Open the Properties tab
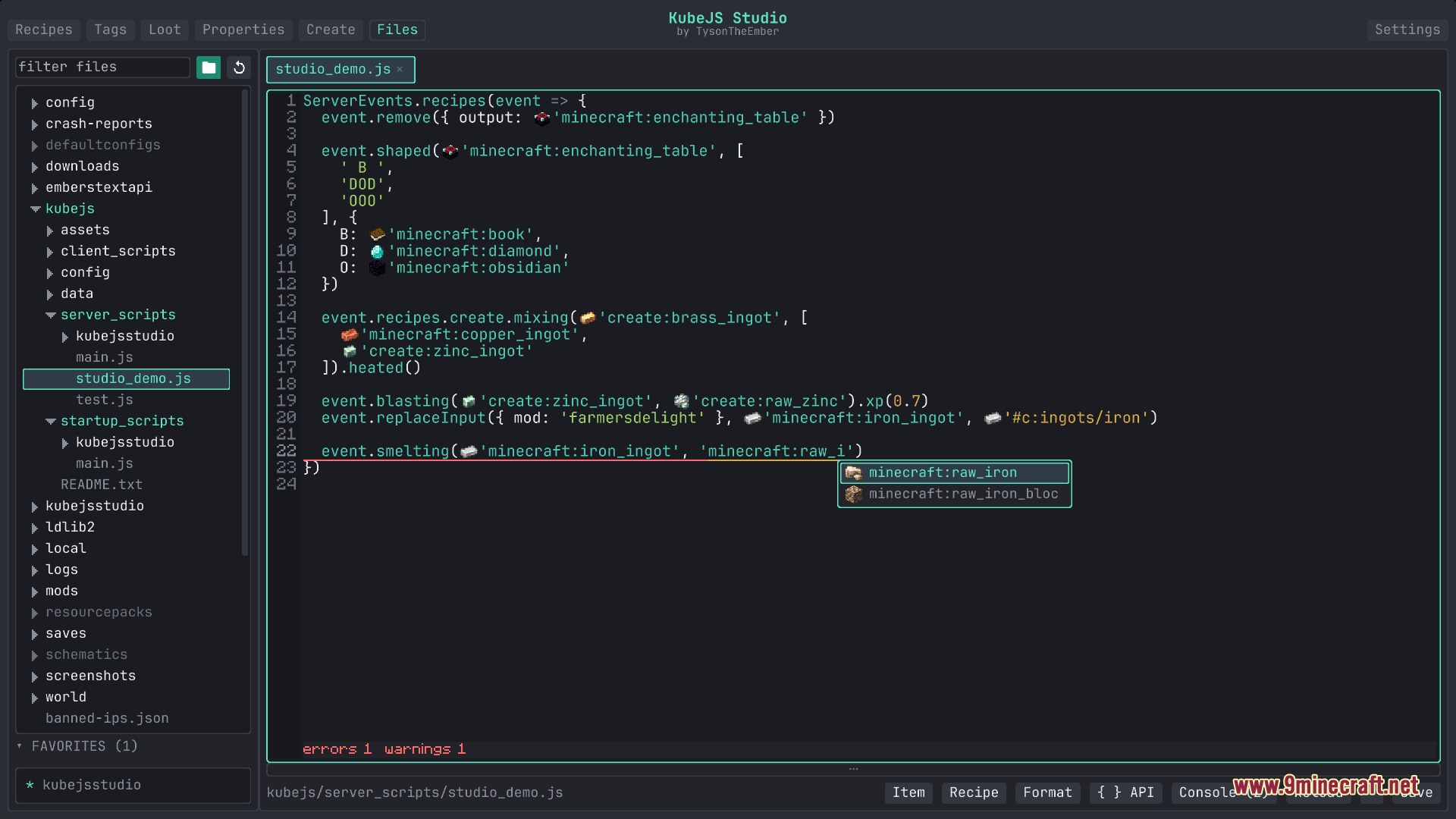Image resolution: width=1456 pixels, height=819 pixels. tap(243, 30)
